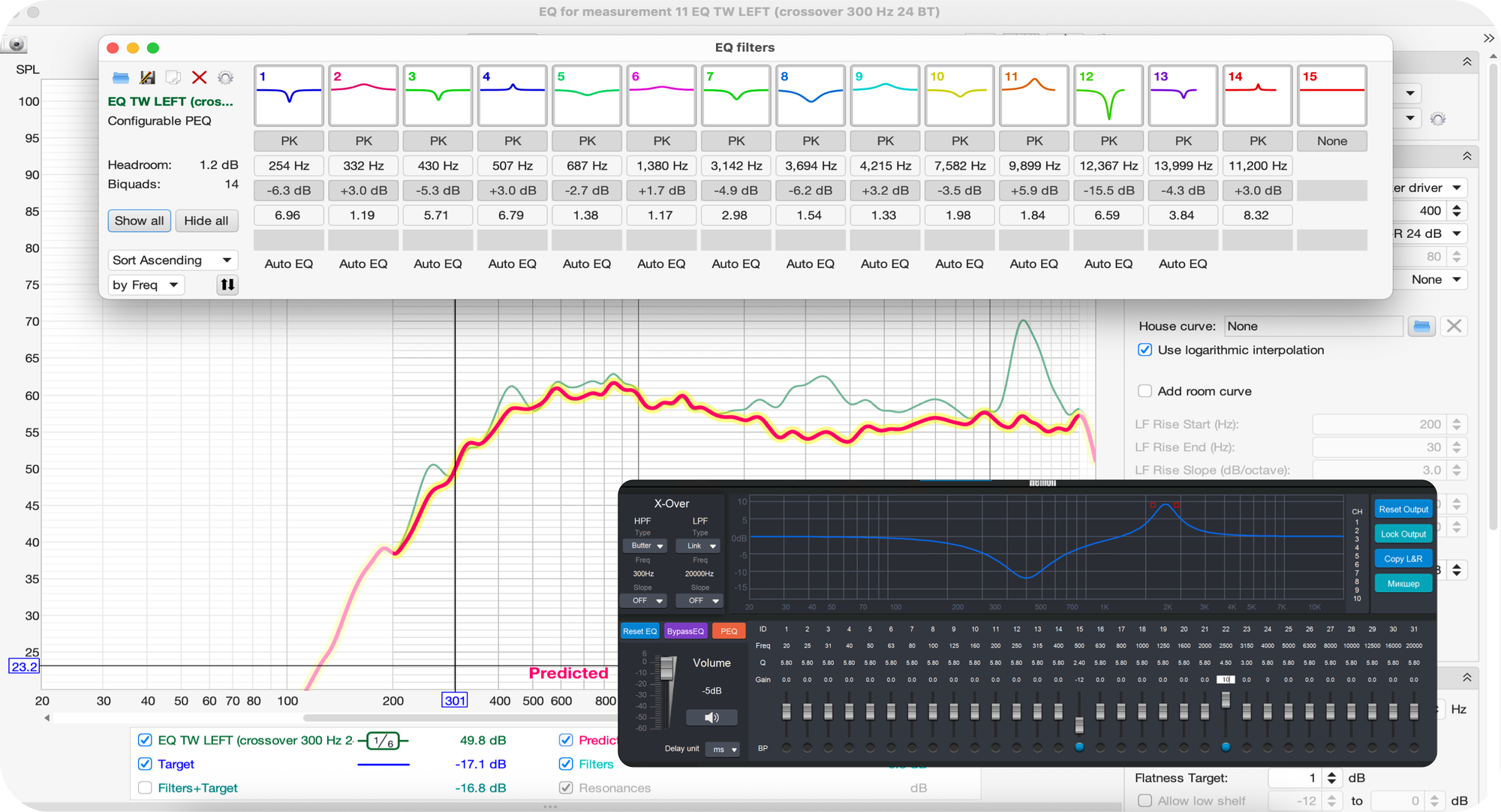
Task: Open the by Freq sort dropdown
Action: pyautogui.click(x=146, y=285)
